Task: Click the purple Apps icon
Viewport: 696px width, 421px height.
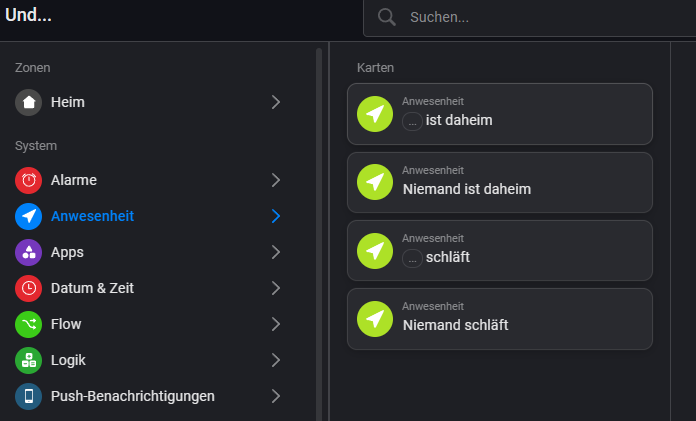Action: [x=29, y=252]
